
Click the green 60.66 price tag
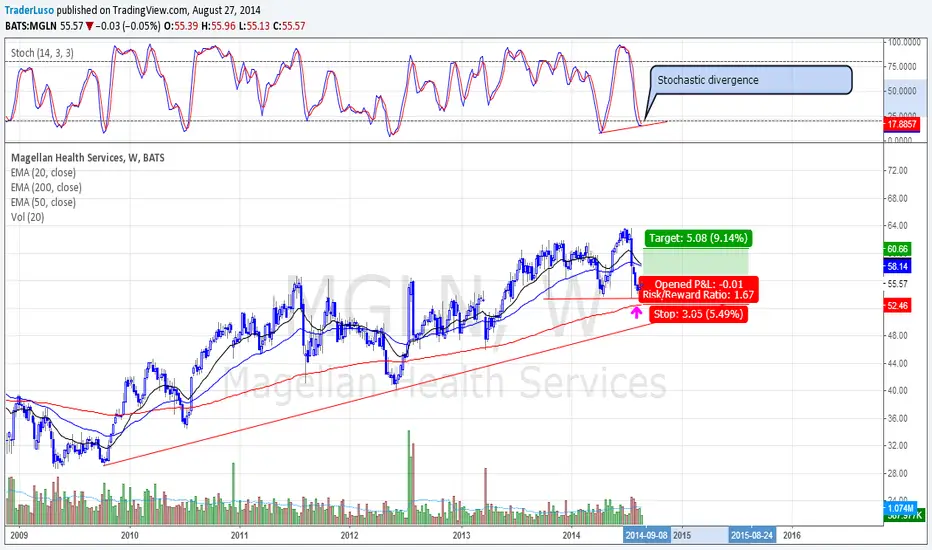coord(897,249)
